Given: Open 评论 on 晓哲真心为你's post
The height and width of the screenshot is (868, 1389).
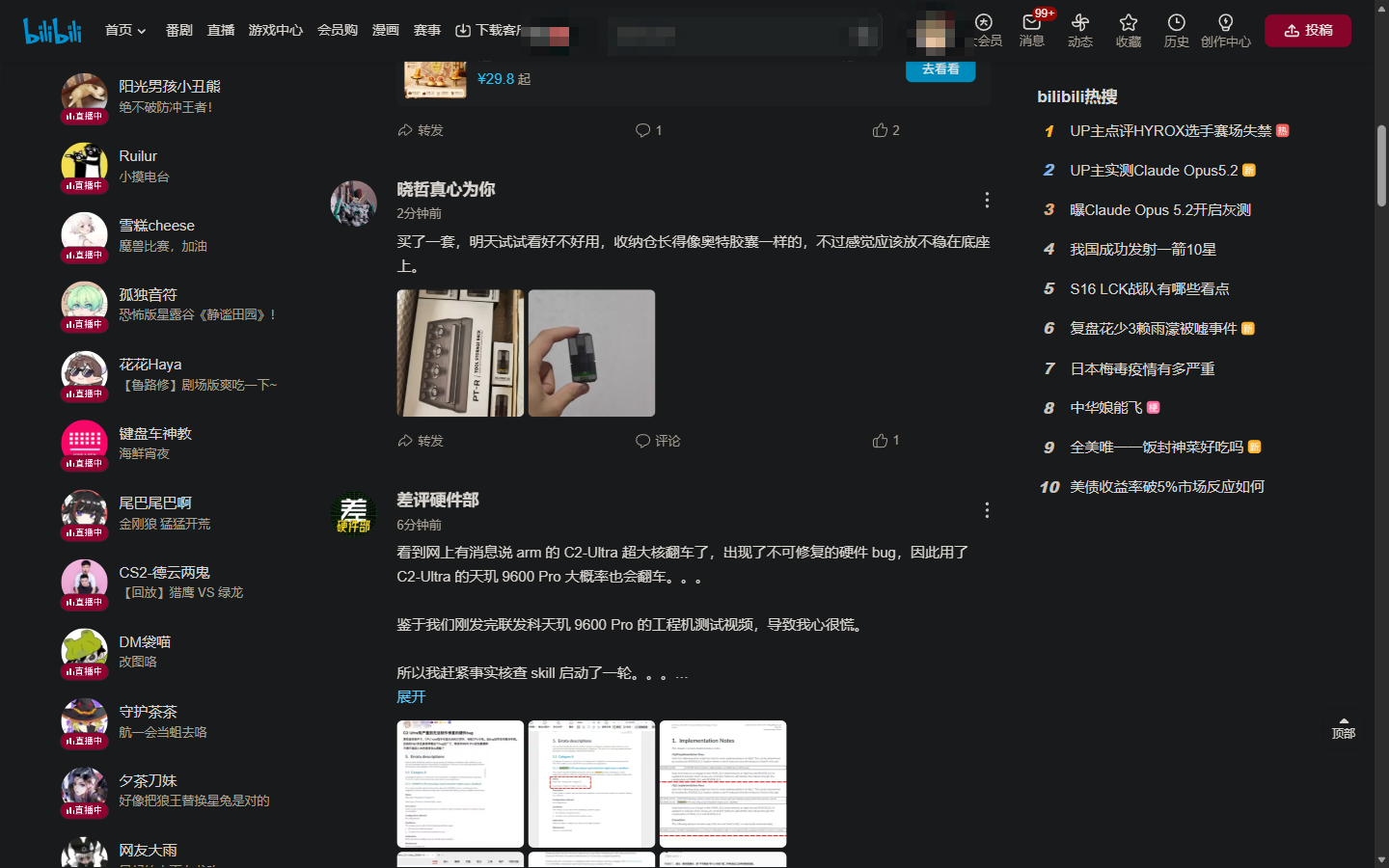Looking at the screenshot, I should coord(658,441).
